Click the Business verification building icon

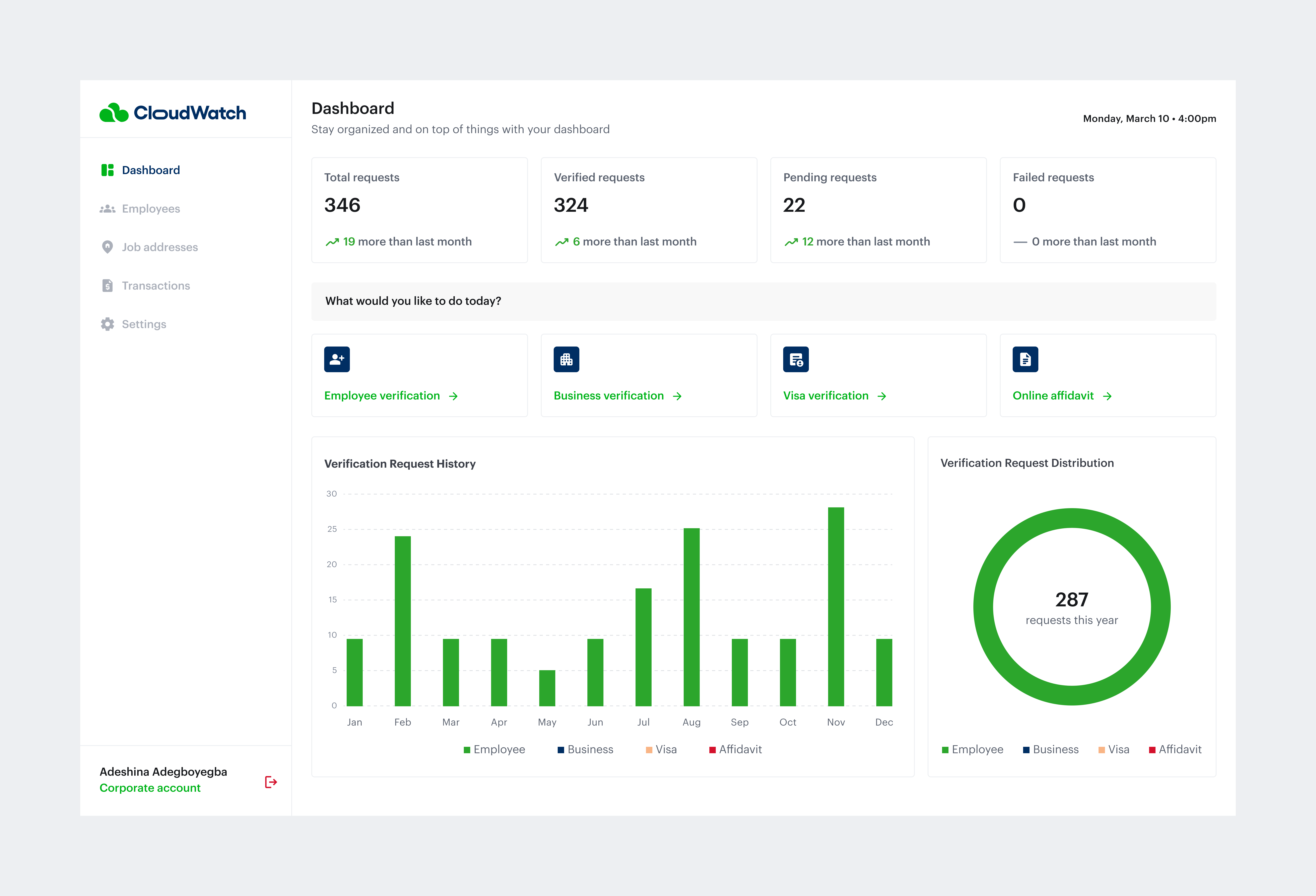(566, 359)
